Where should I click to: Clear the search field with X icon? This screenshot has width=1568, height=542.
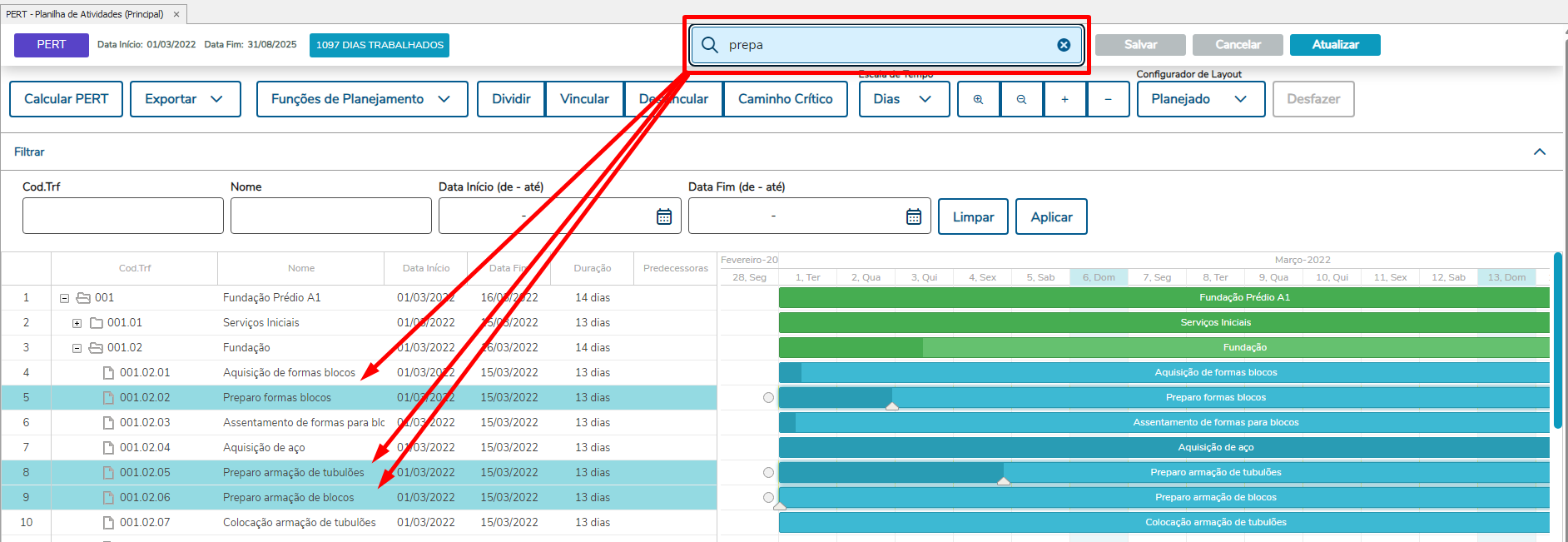point(1064,45)
